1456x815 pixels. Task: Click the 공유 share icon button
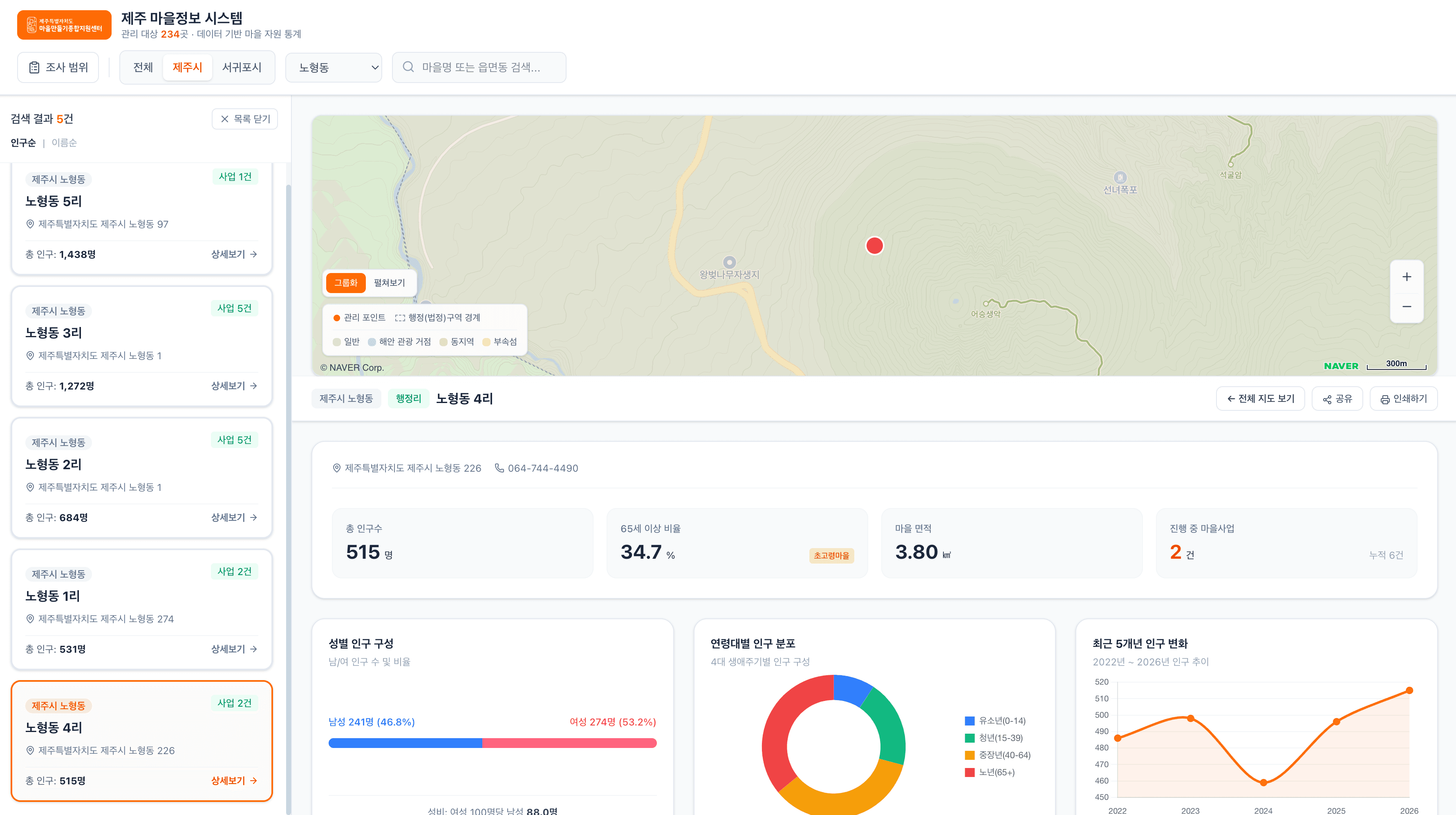coord(1337,399)
